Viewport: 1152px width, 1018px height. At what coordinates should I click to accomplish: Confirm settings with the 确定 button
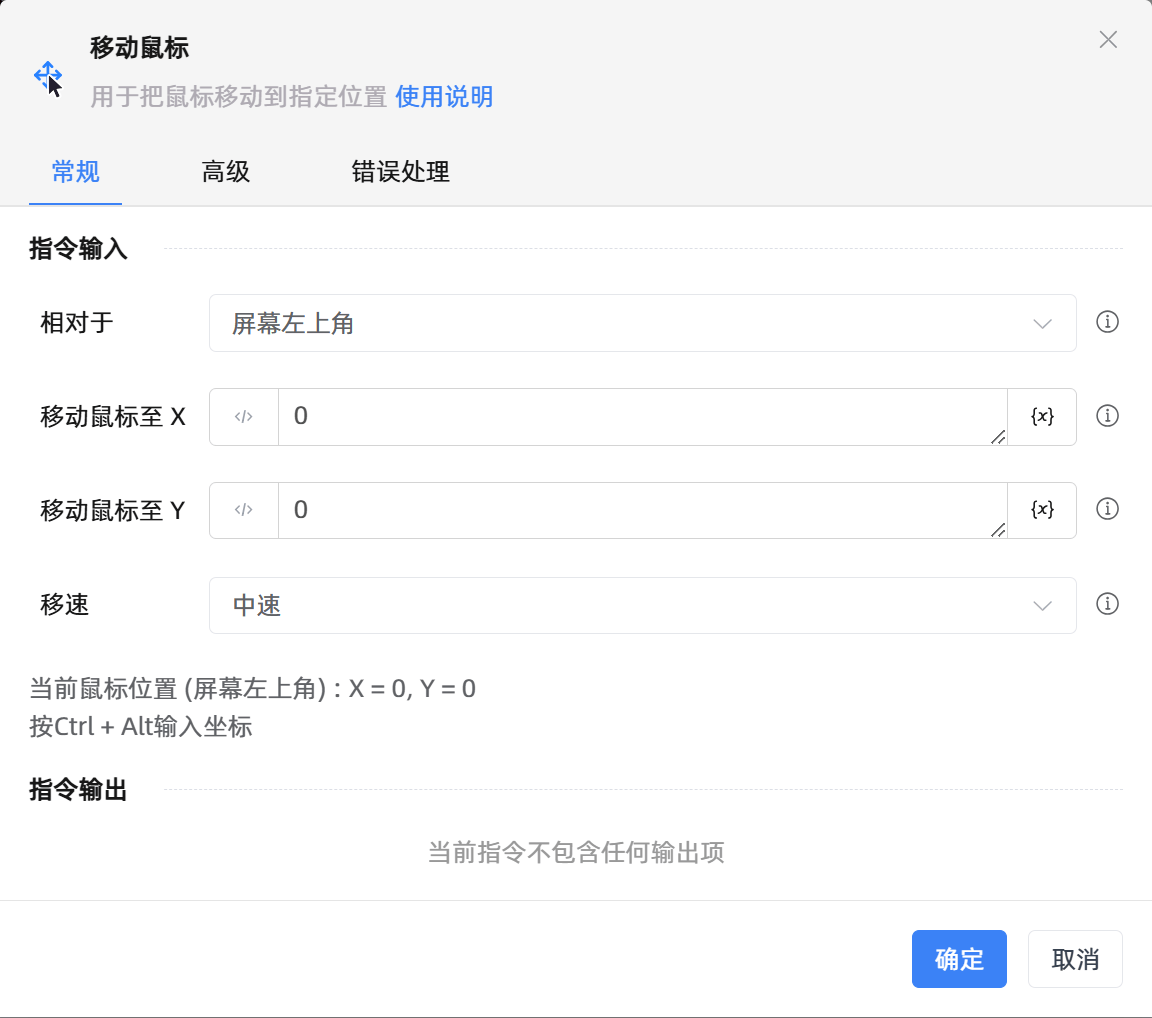click(959, 959)
